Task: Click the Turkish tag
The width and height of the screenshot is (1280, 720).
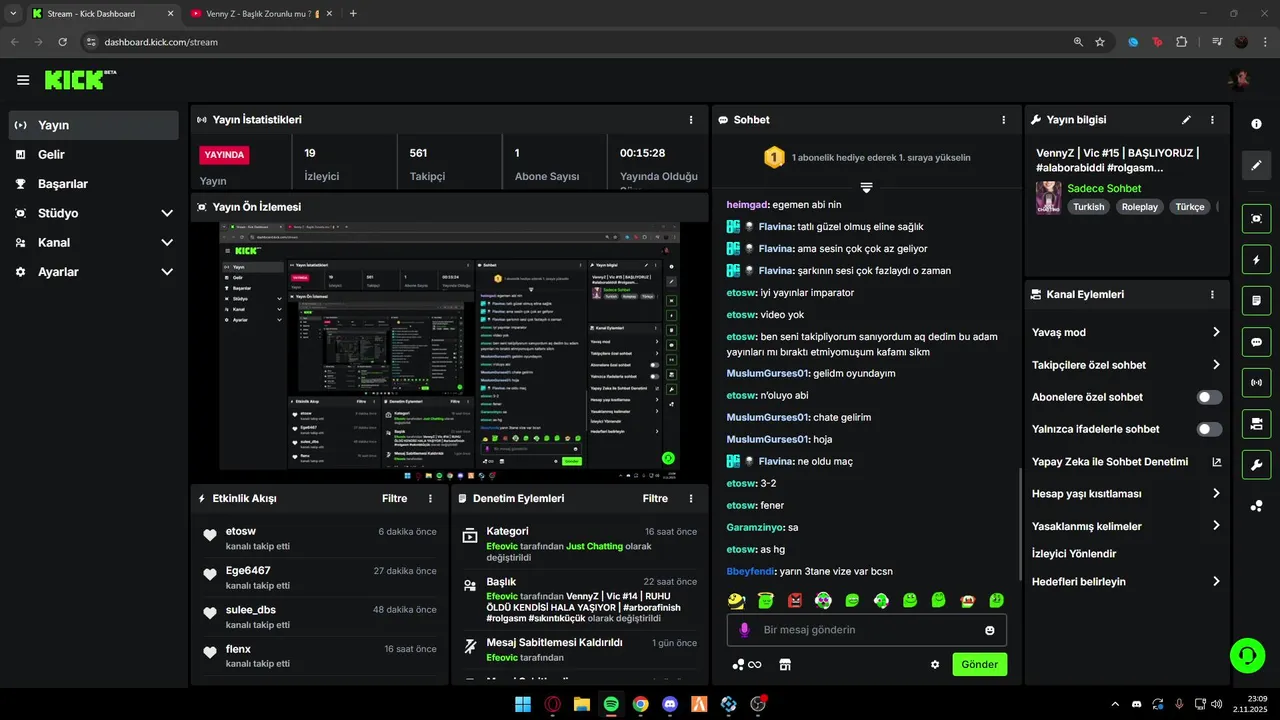Action: pyautogui.click(x=1089, y=207)
